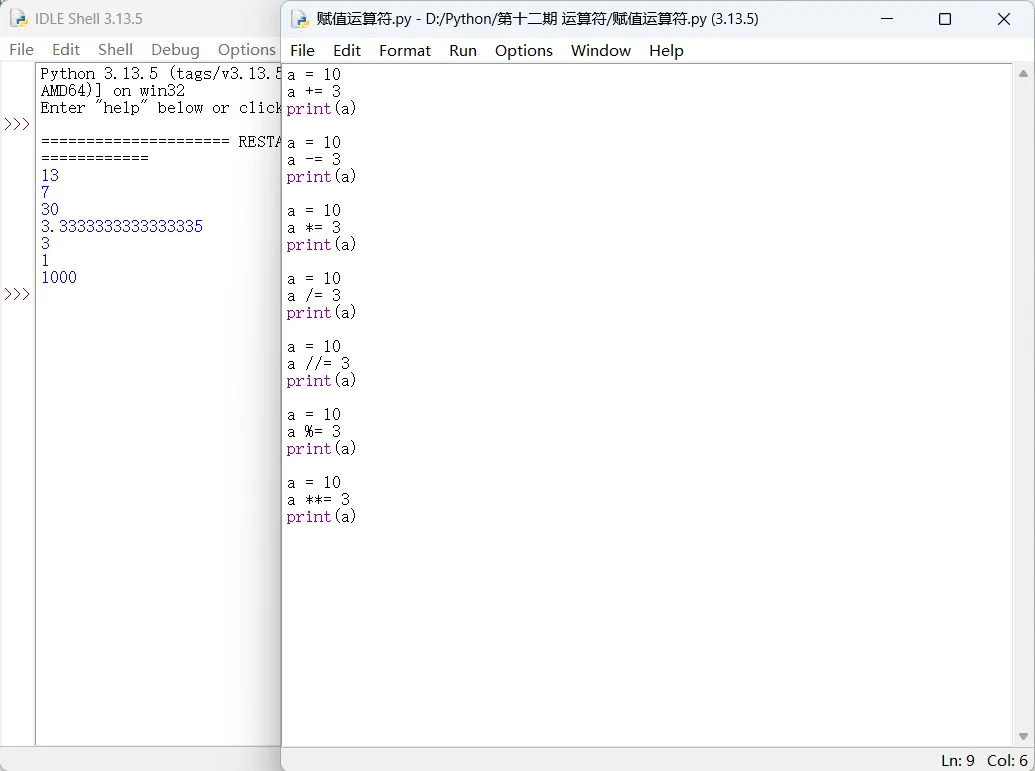
Task: Open File menu in IDLE Shell
Action: (x=21, y=50)
